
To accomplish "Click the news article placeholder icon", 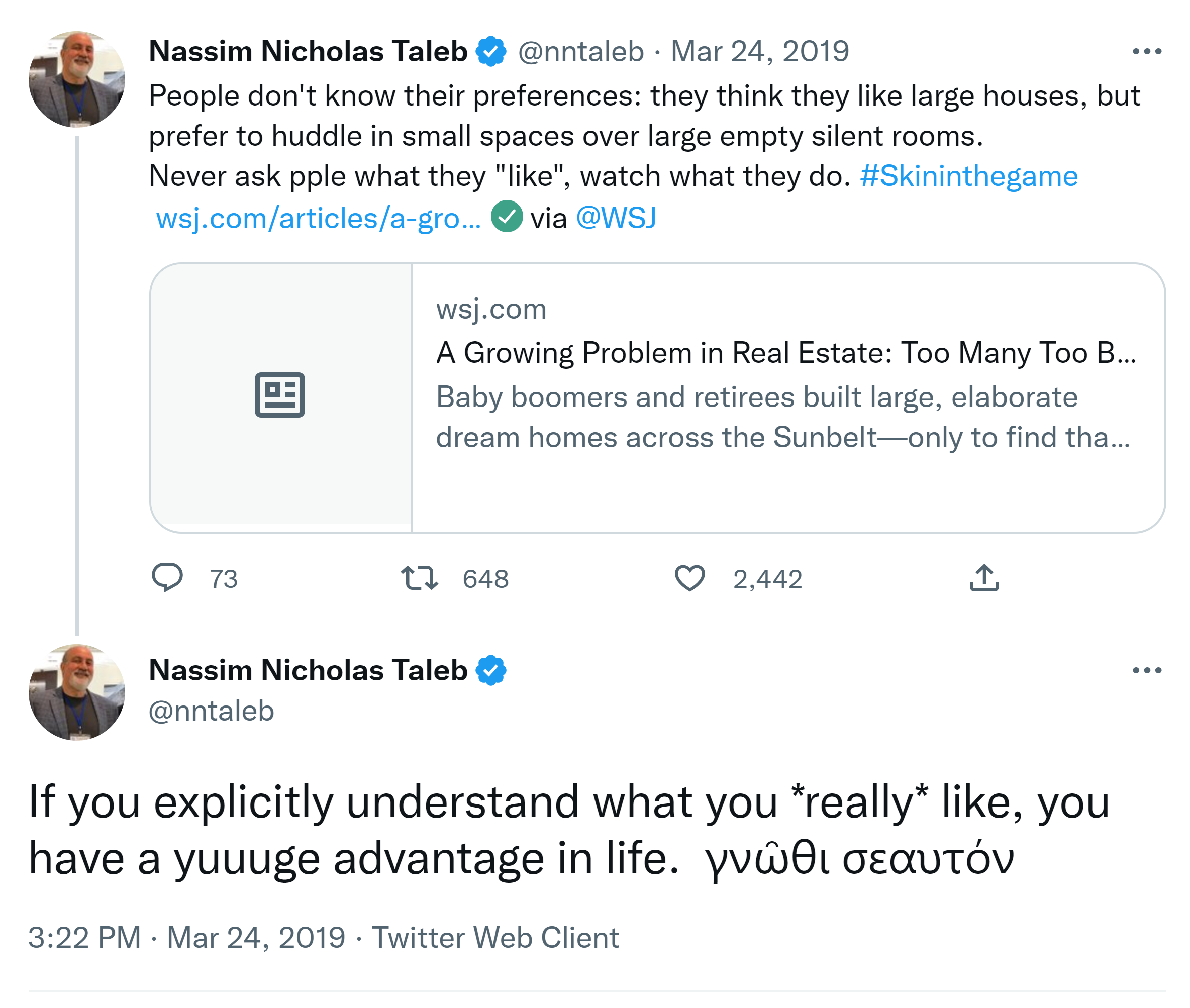I will point(279,395).
